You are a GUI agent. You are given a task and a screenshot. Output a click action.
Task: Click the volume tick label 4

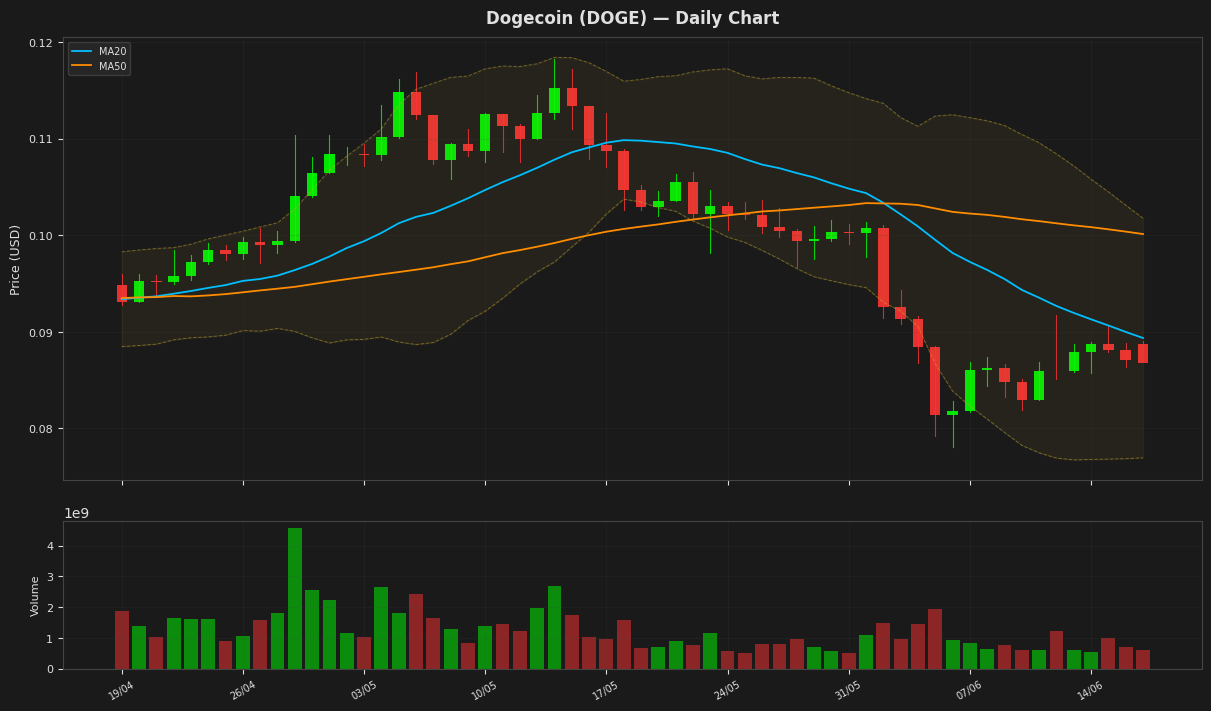tap(50, 547)
